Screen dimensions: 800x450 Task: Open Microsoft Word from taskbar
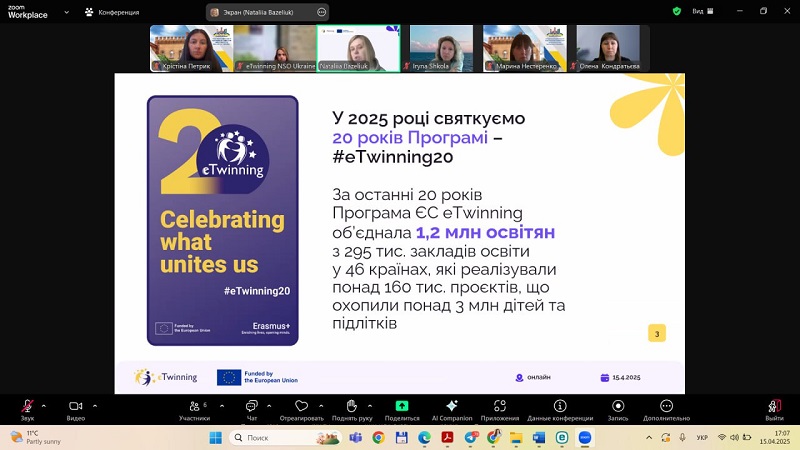click(x=539, y=437)
